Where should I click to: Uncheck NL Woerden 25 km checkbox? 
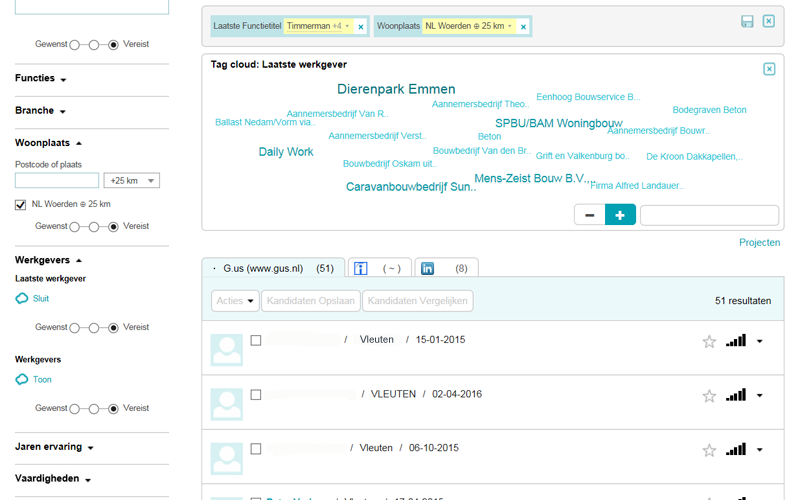coord(21,204)
